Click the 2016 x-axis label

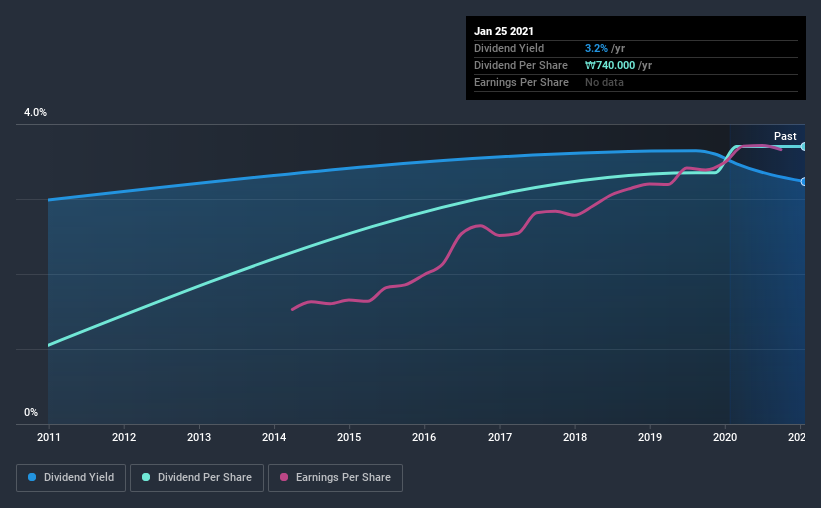tap(424, 437)
